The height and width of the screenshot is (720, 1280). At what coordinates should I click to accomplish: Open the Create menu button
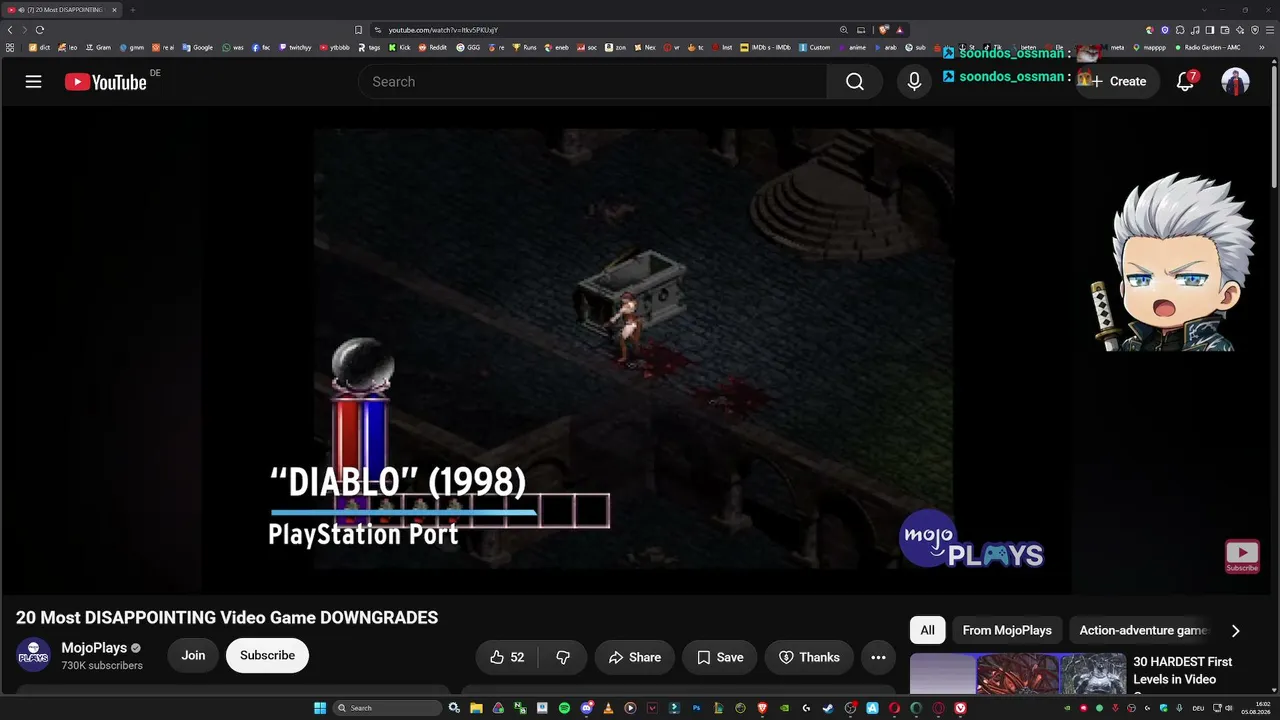point(1118,82)
